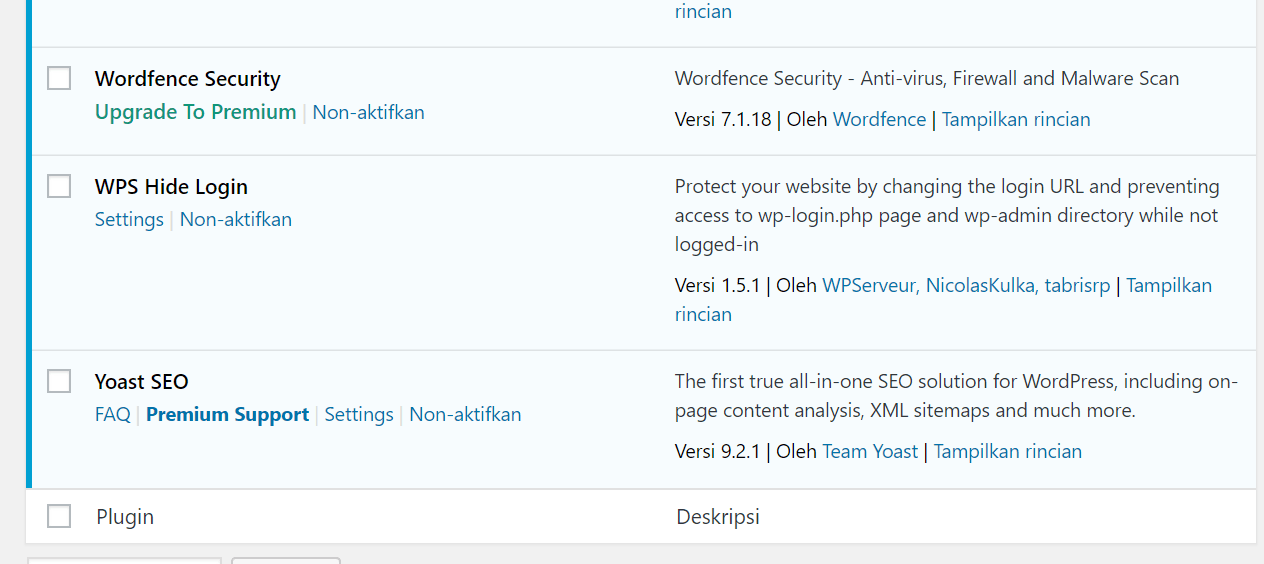Open Yoast SEO Settings link
The image size is (1264, 564).
[x=359, y=414]
